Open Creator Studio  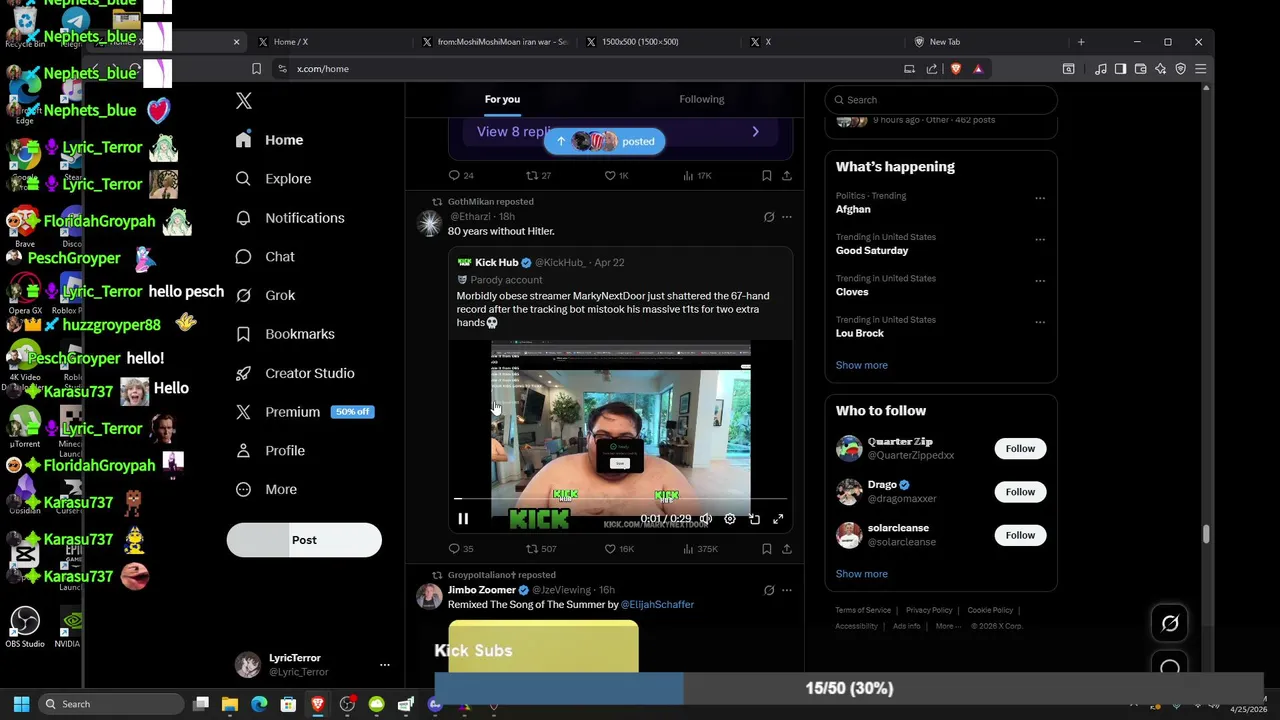pyautogui.click(x=295, y=373)
